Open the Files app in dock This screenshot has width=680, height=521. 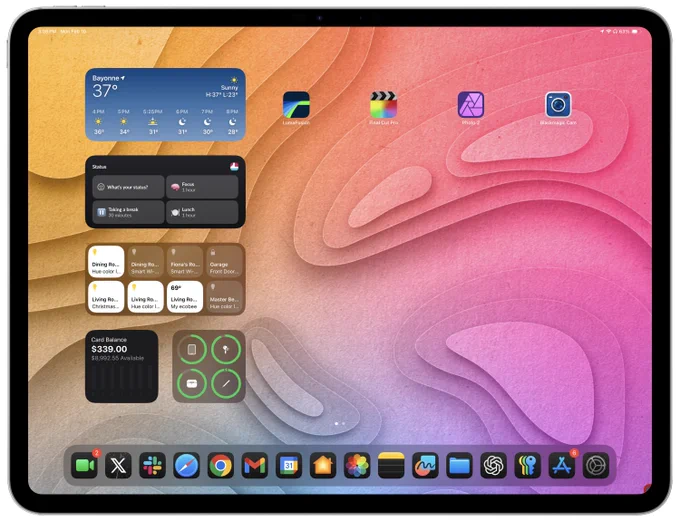(x=459, y=465)
